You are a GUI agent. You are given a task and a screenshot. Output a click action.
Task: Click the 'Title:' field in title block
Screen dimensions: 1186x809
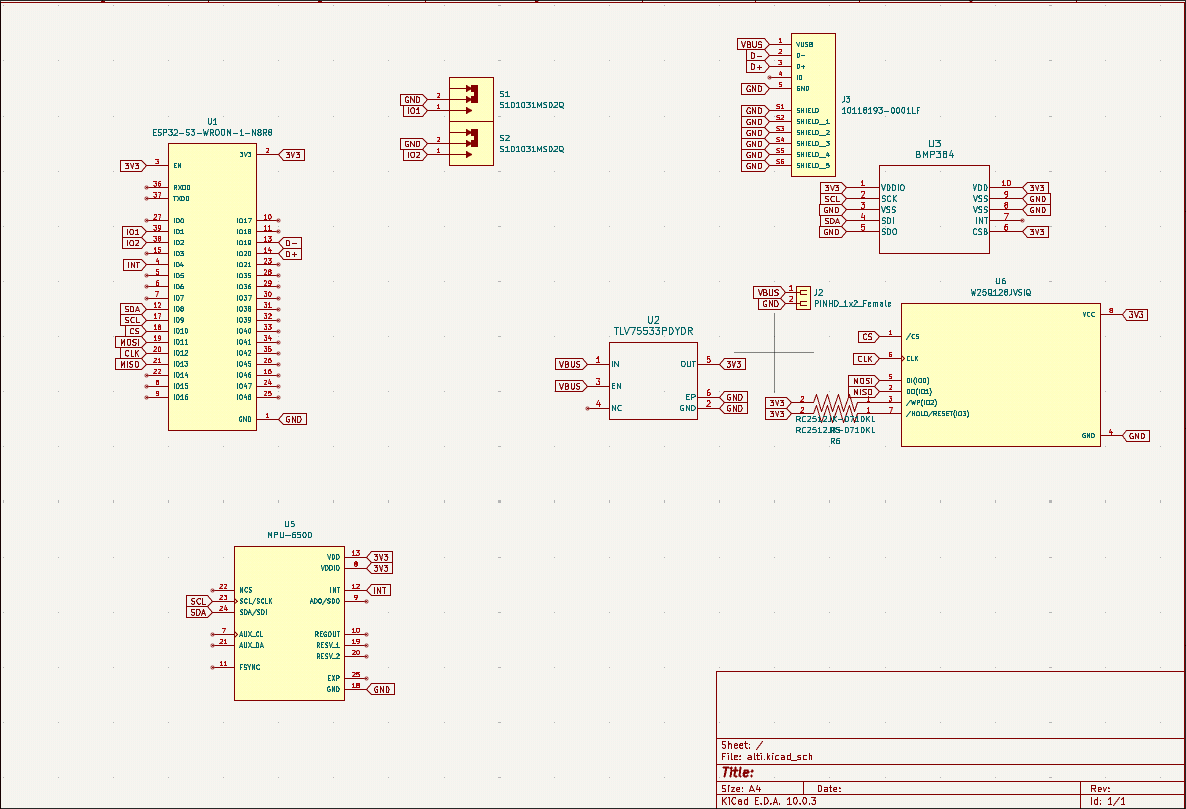coord(737,773)
